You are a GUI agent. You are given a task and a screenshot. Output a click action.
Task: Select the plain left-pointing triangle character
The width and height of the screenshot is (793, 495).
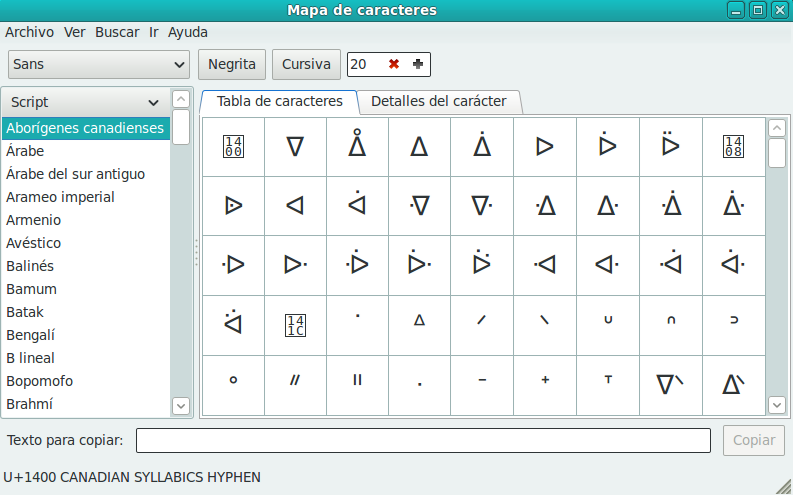click(295, 206)
